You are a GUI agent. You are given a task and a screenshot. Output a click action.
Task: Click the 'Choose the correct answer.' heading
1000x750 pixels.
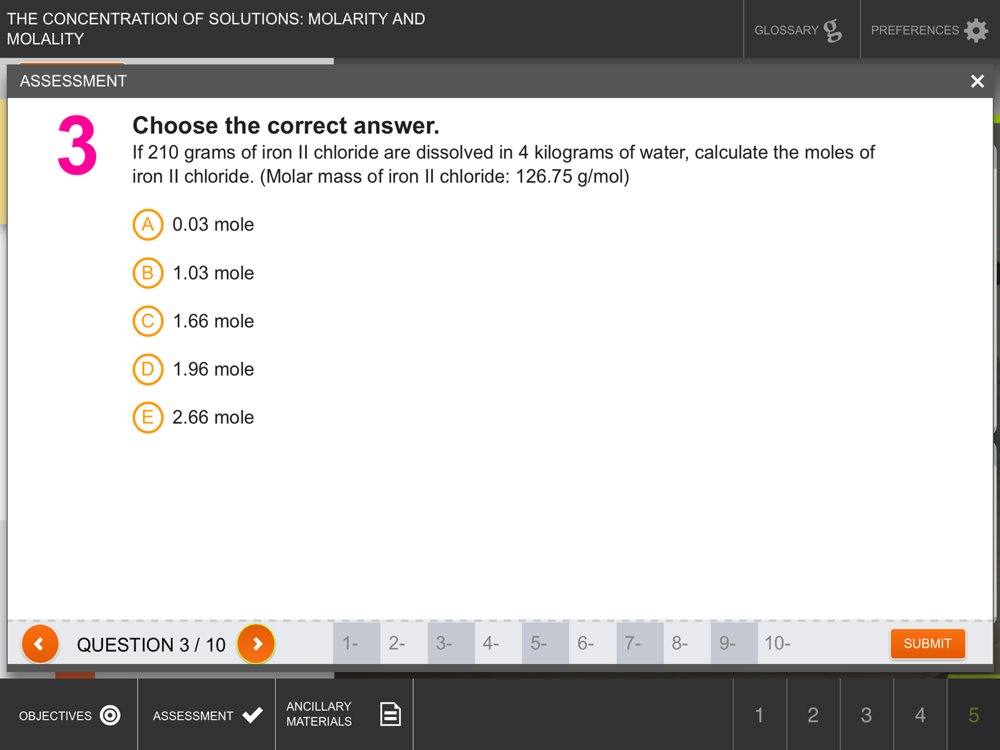286,126
